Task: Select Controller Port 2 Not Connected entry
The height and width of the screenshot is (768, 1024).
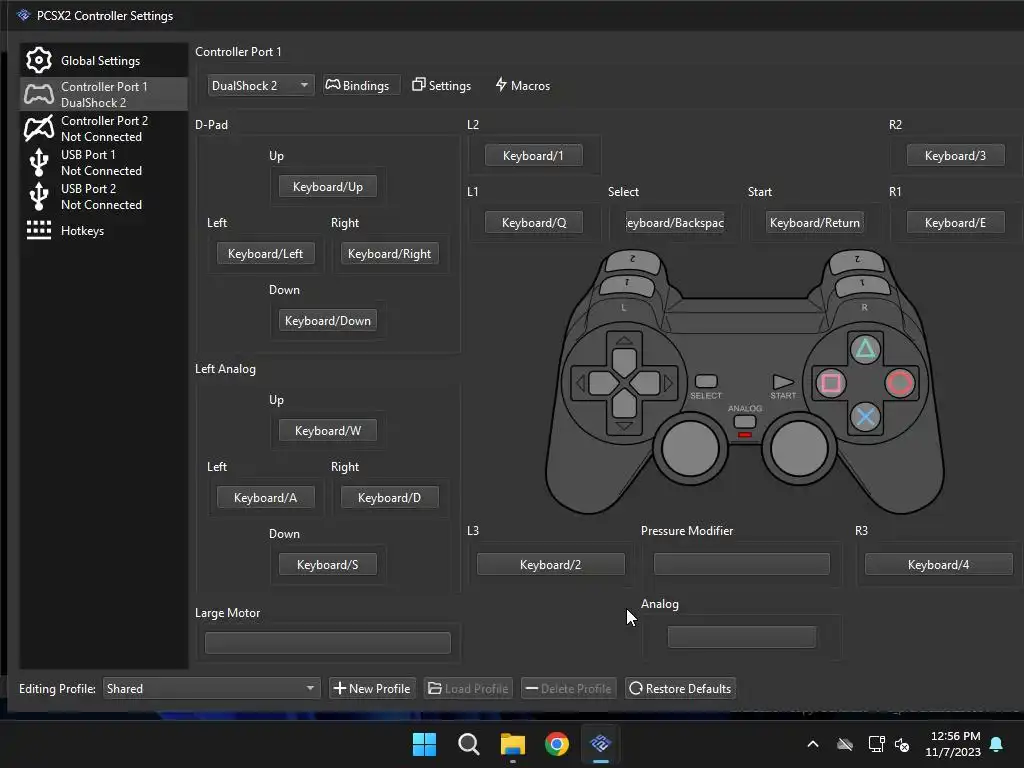Action: (x=104, y=128)
